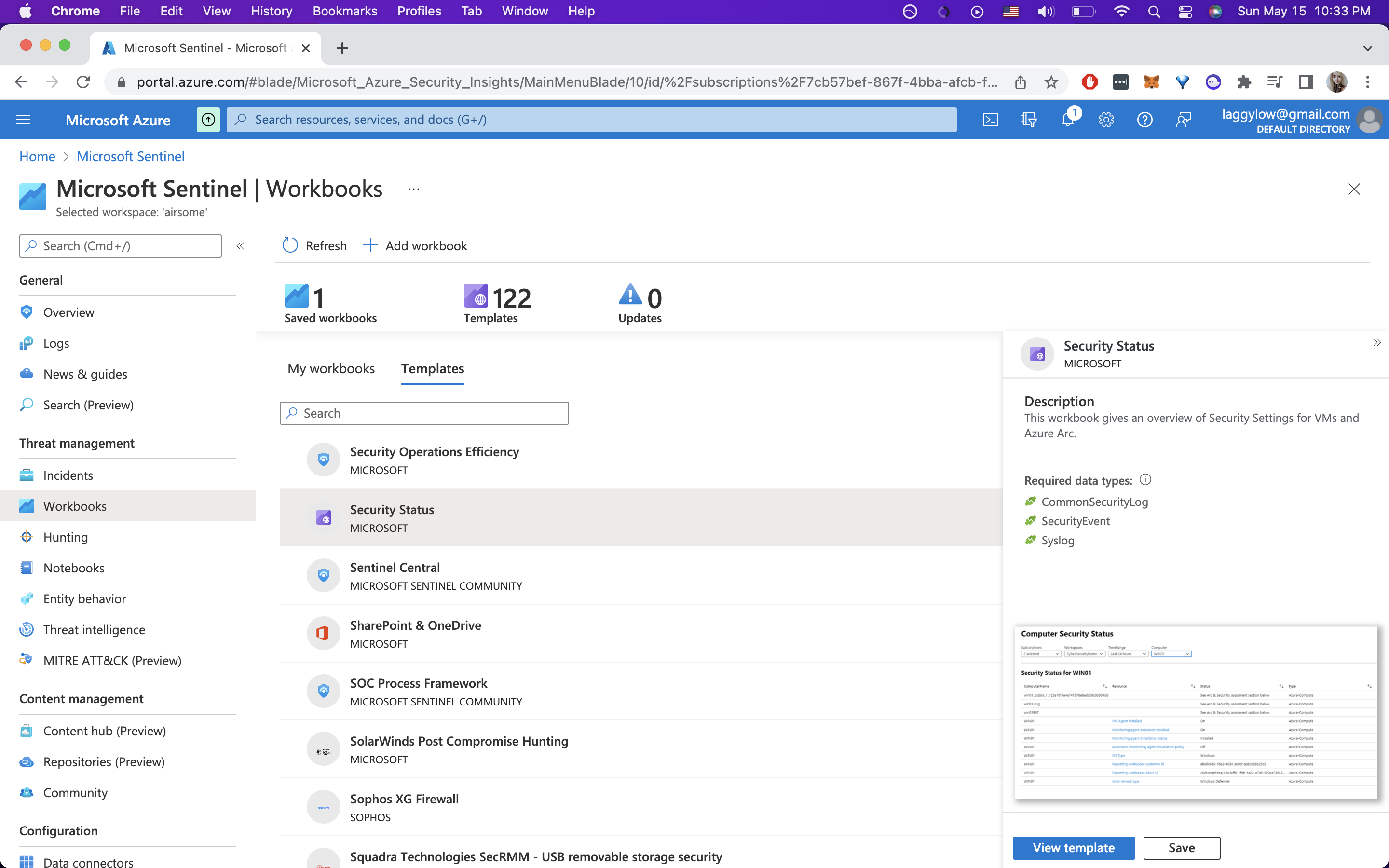Click the View template button
Screen dimensions: 1389x868
pyautogui.click(x=1073, y=847)
